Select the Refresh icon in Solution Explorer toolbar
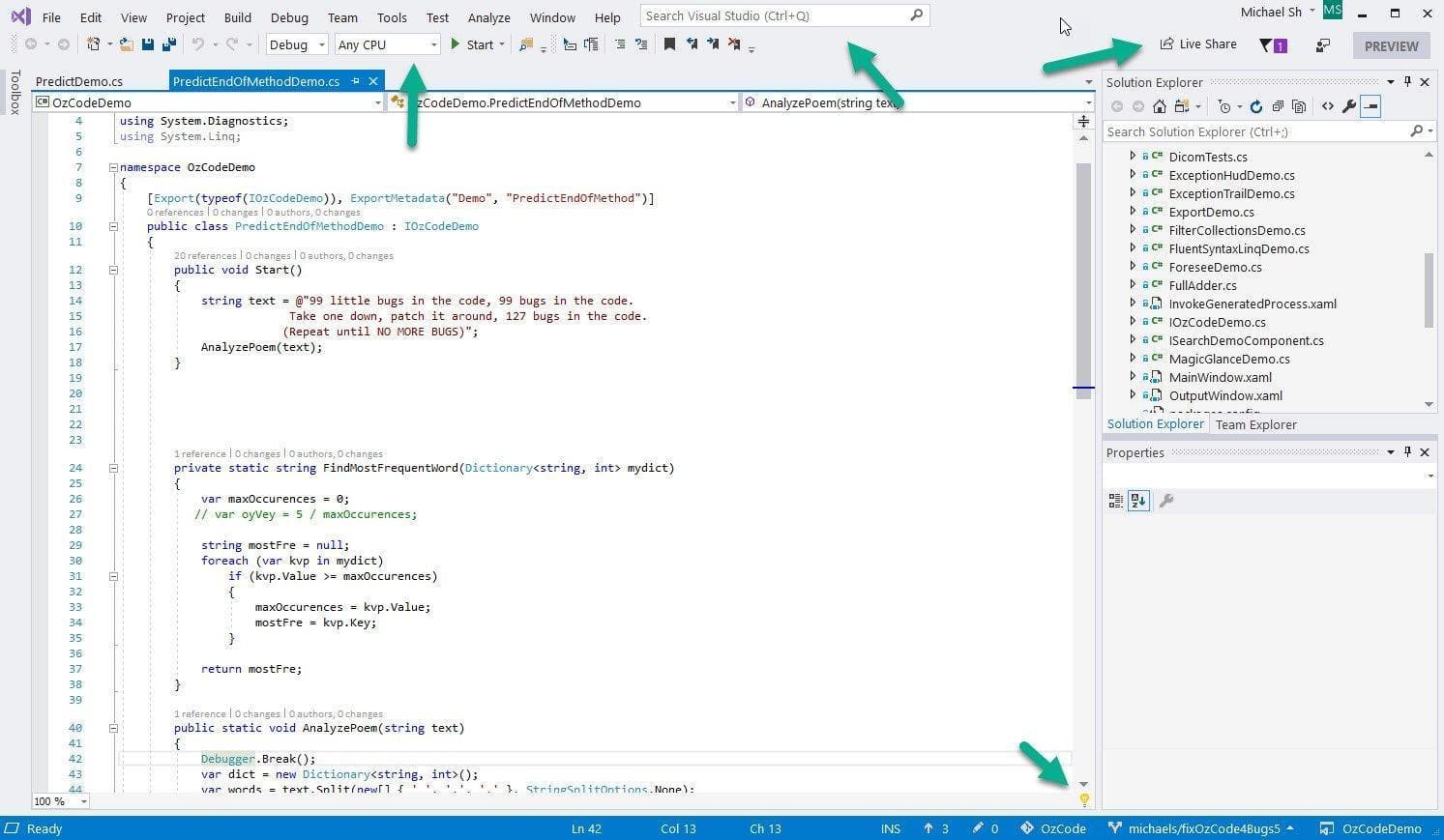 click(1255, 106)
